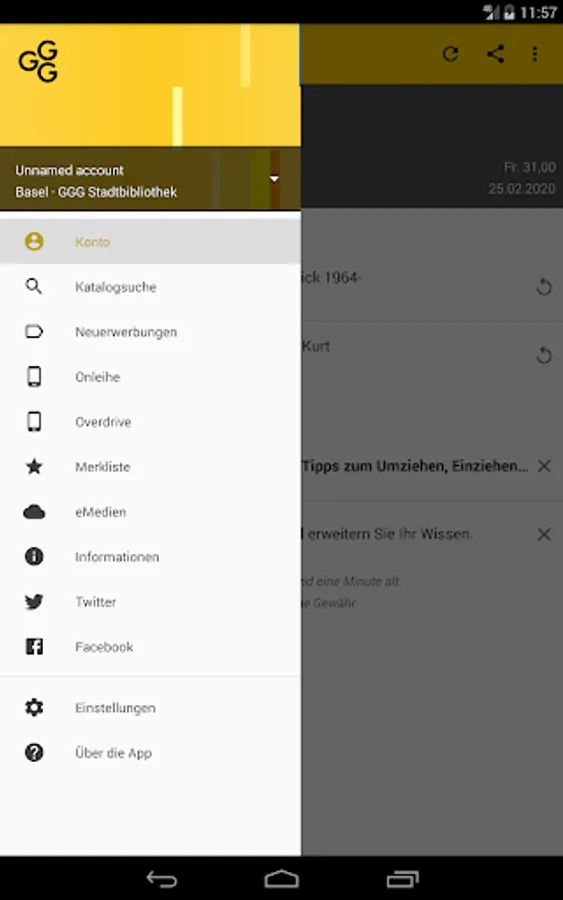Tap the Merkliste star icon
The image size is (563, 900).
coord(34,466)
